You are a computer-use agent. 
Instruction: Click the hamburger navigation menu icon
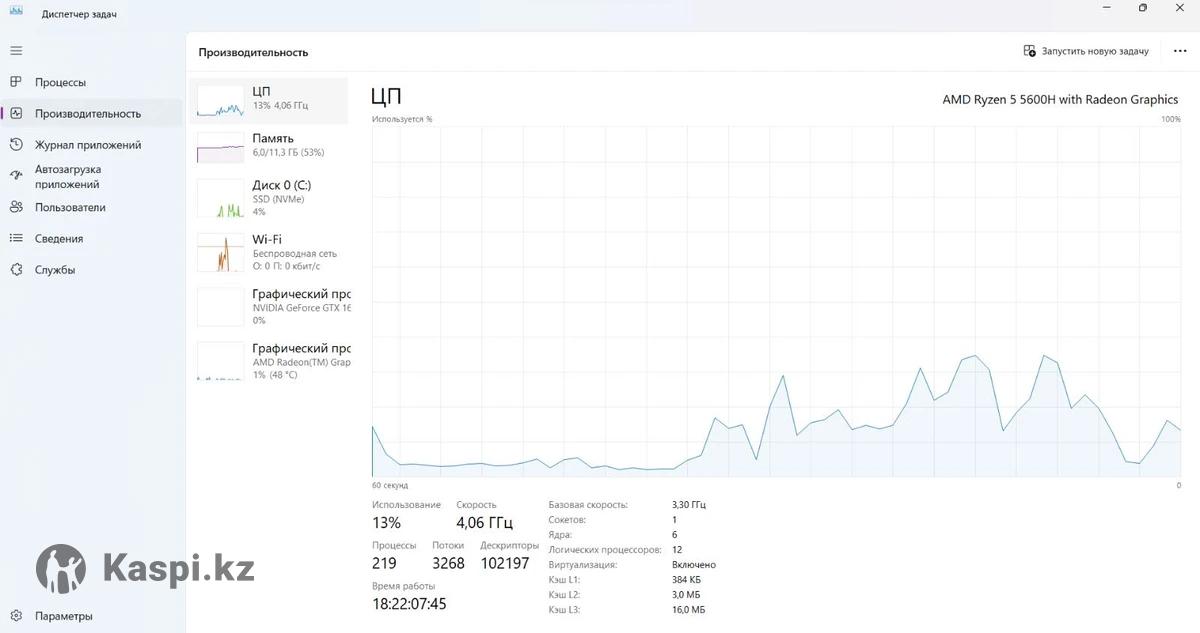[16, 50]
